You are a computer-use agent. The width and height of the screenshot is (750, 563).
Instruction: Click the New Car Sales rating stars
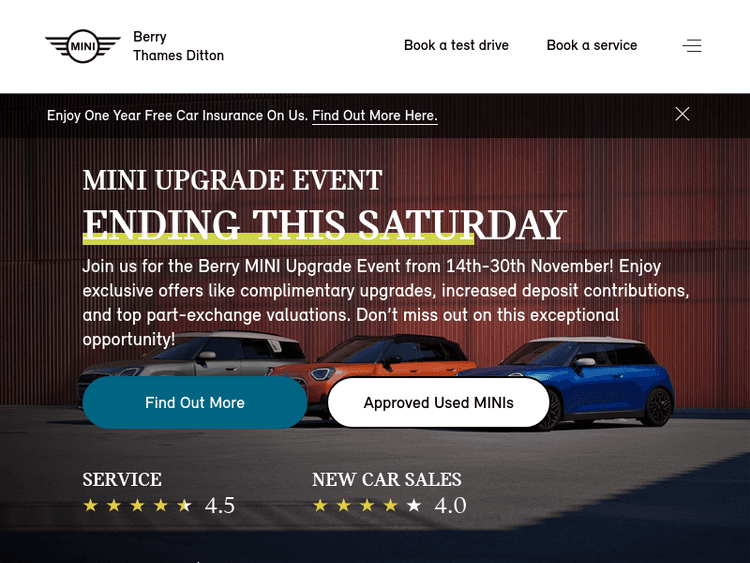pos(367,506)
